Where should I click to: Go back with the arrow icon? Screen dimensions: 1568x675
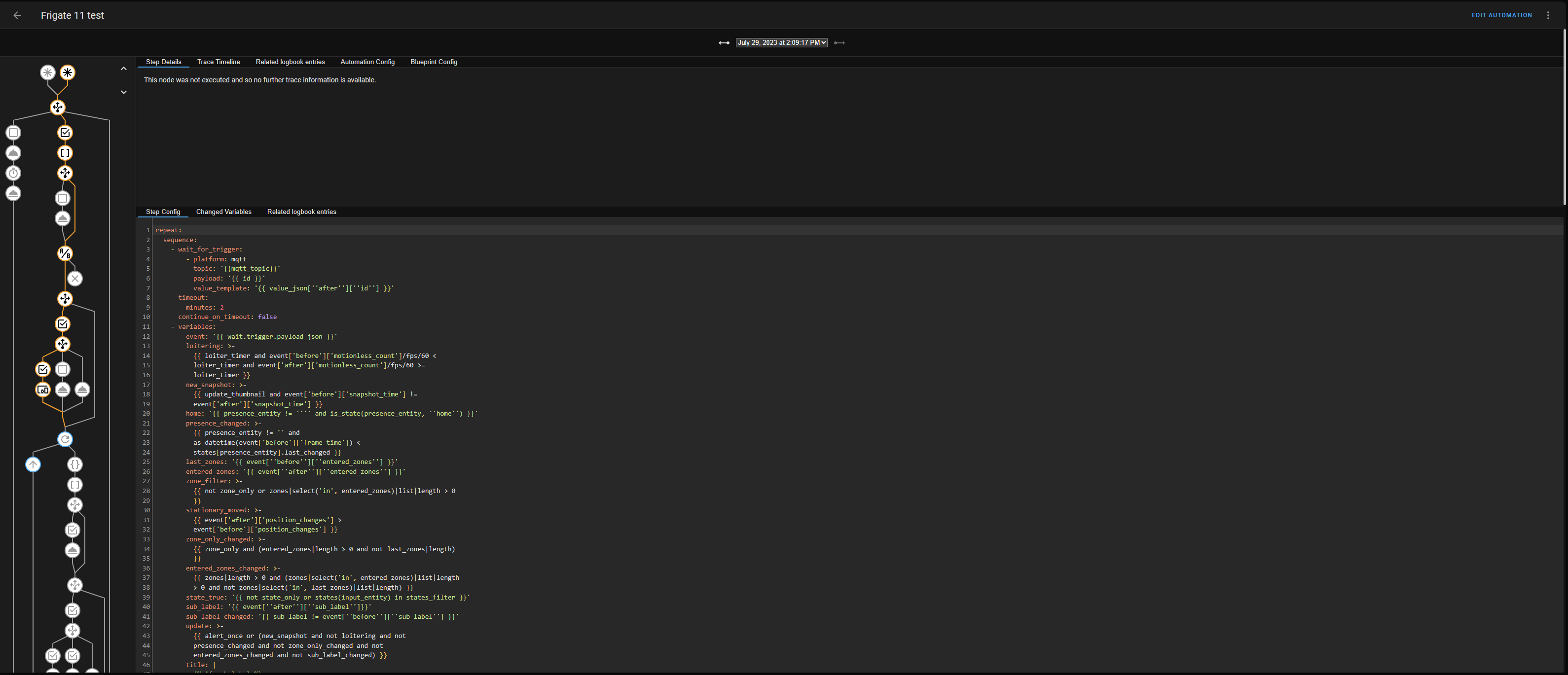(x=18, y=15)
